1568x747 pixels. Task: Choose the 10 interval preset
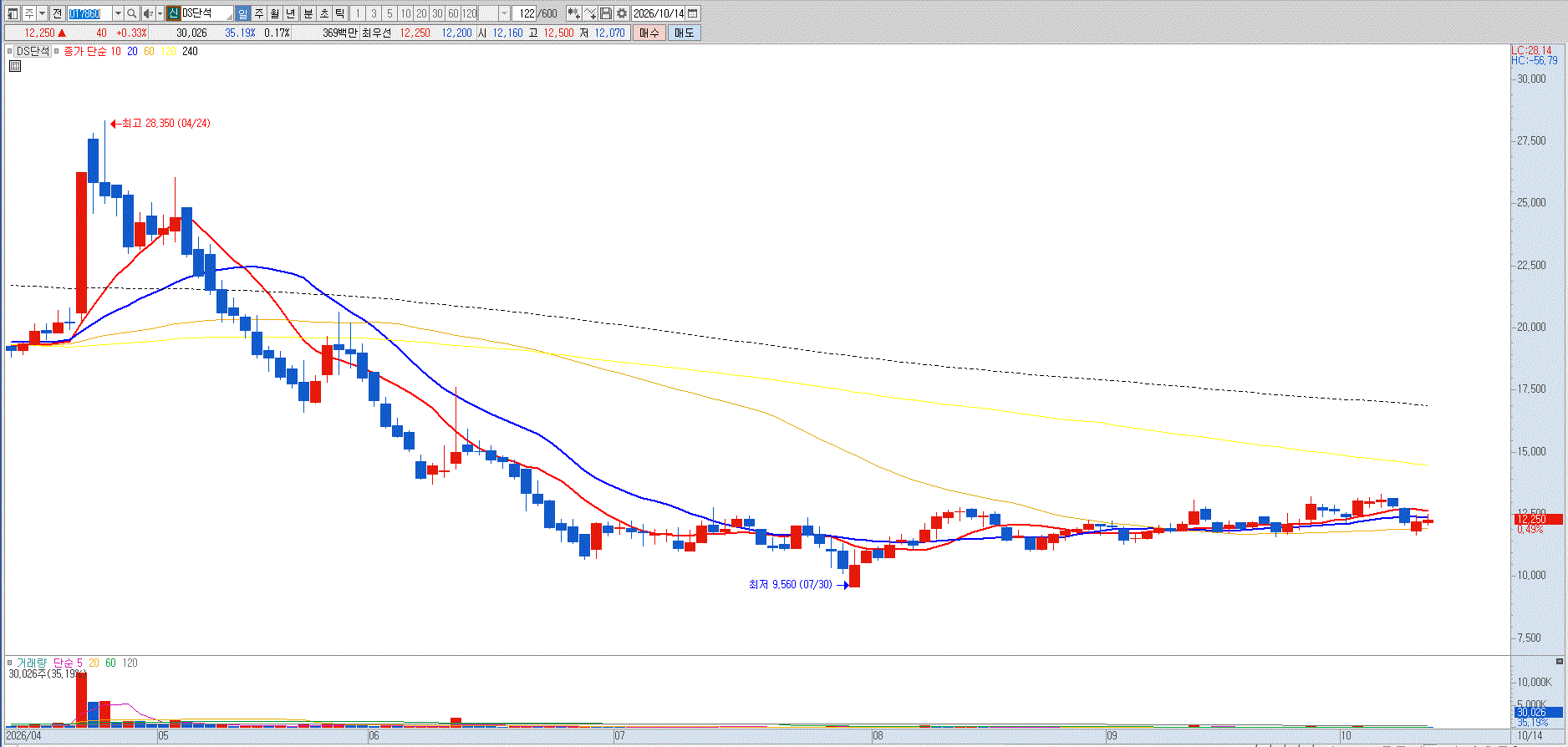tap(405, 13)
